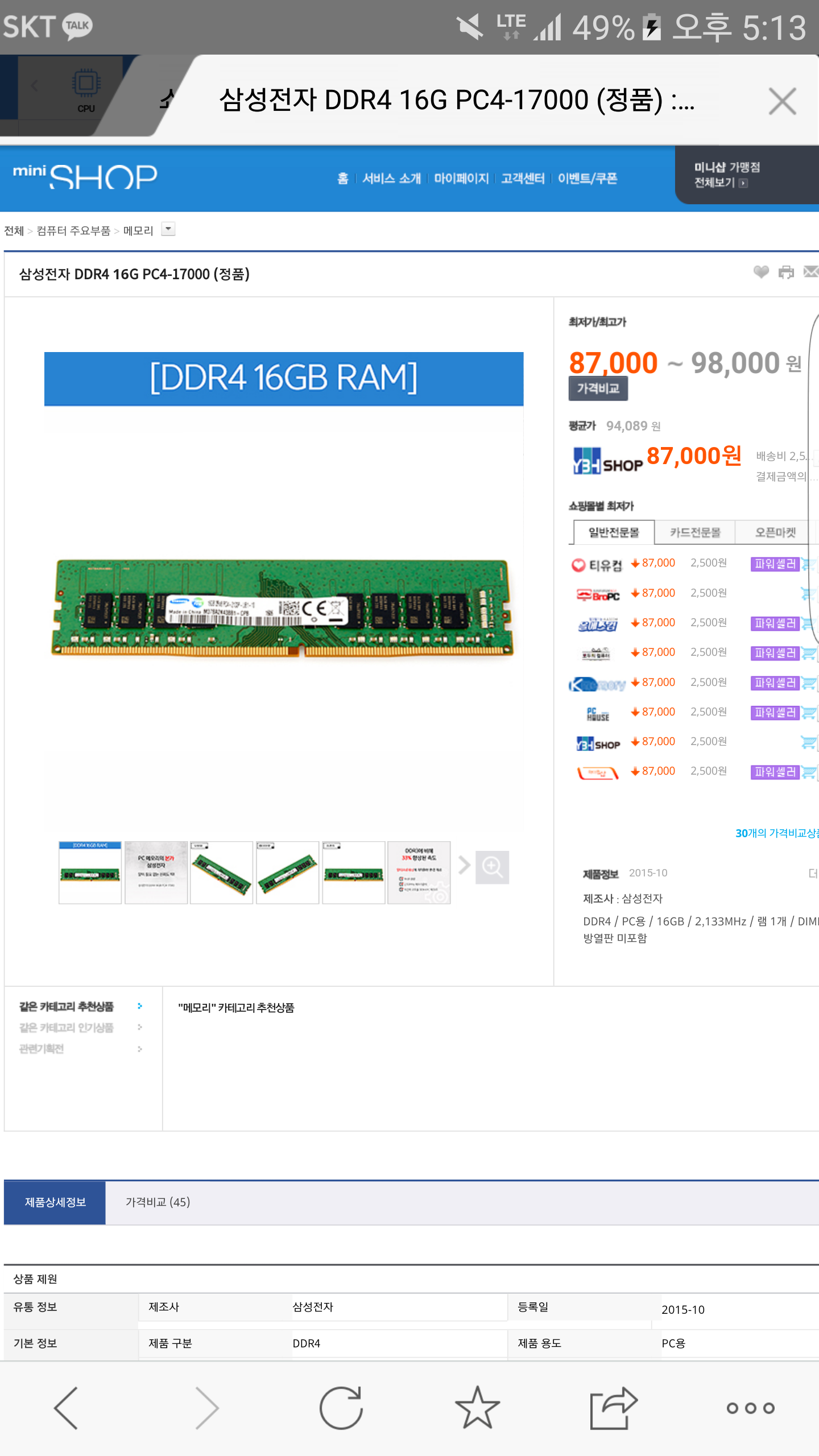Open 마이페이지 menu item
The width and height of the screenshot is (819, 1456).
tap(461, 179)
